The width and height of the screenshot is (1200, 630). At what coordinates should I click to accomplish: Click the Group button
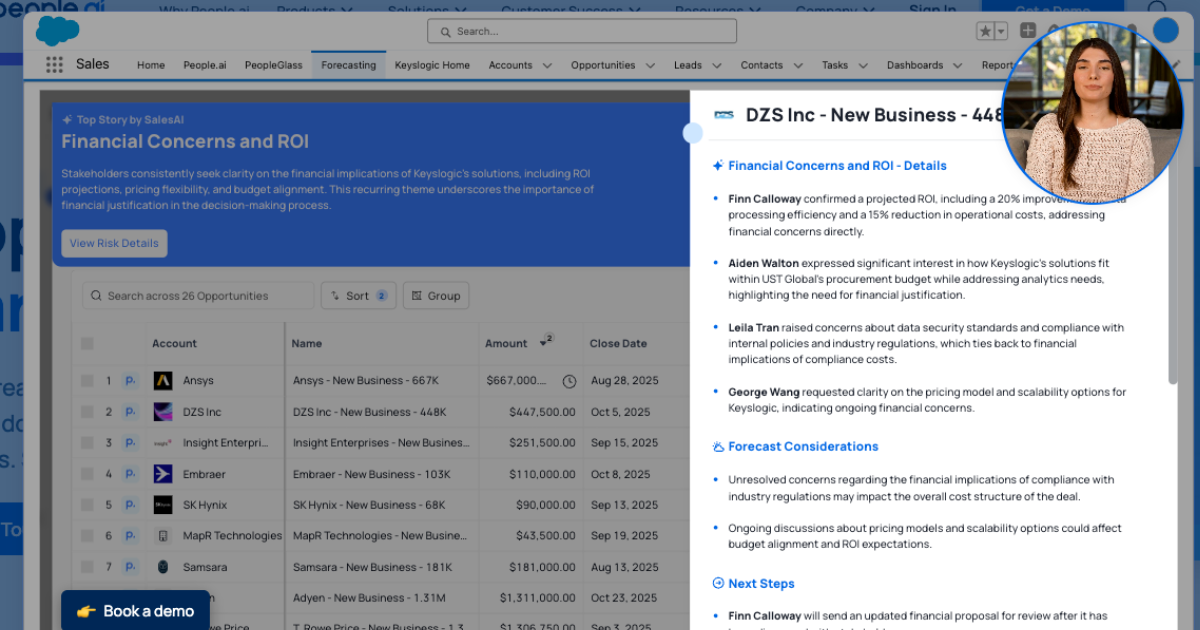pos(436,296)
